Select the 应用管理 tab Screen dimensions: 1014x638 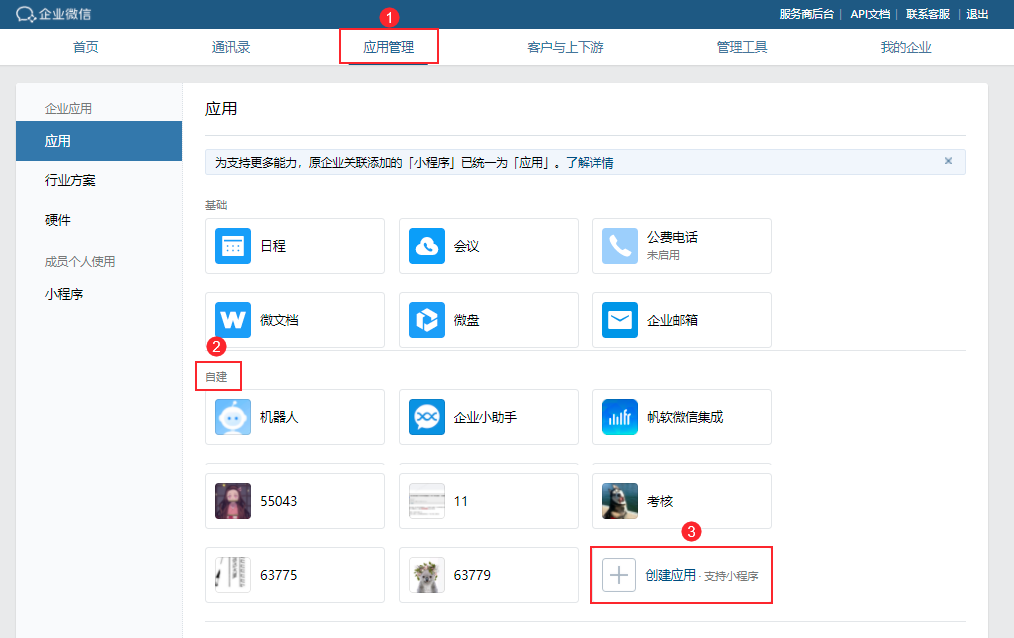[389, 47]
